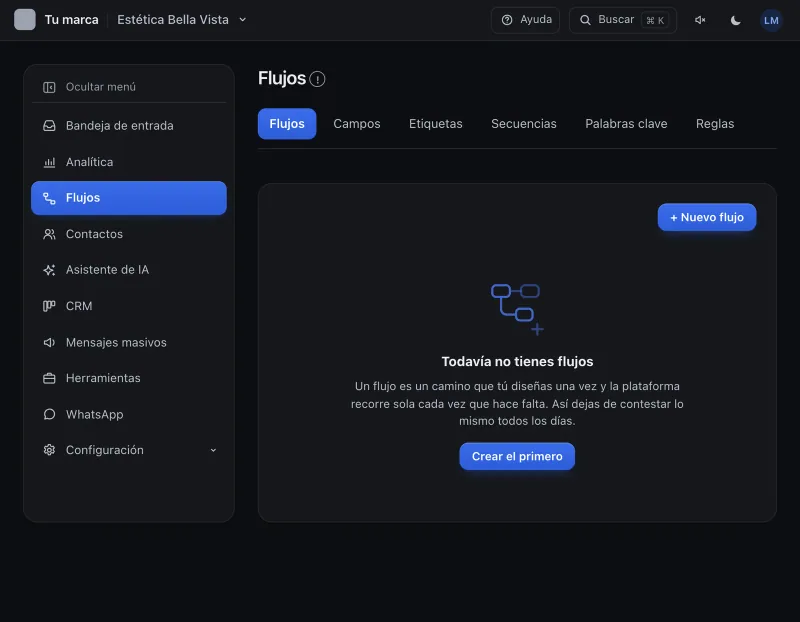Screen dimensions: 800x622
Task: Click the magnifier icon in Buscar
Action: 585,20
